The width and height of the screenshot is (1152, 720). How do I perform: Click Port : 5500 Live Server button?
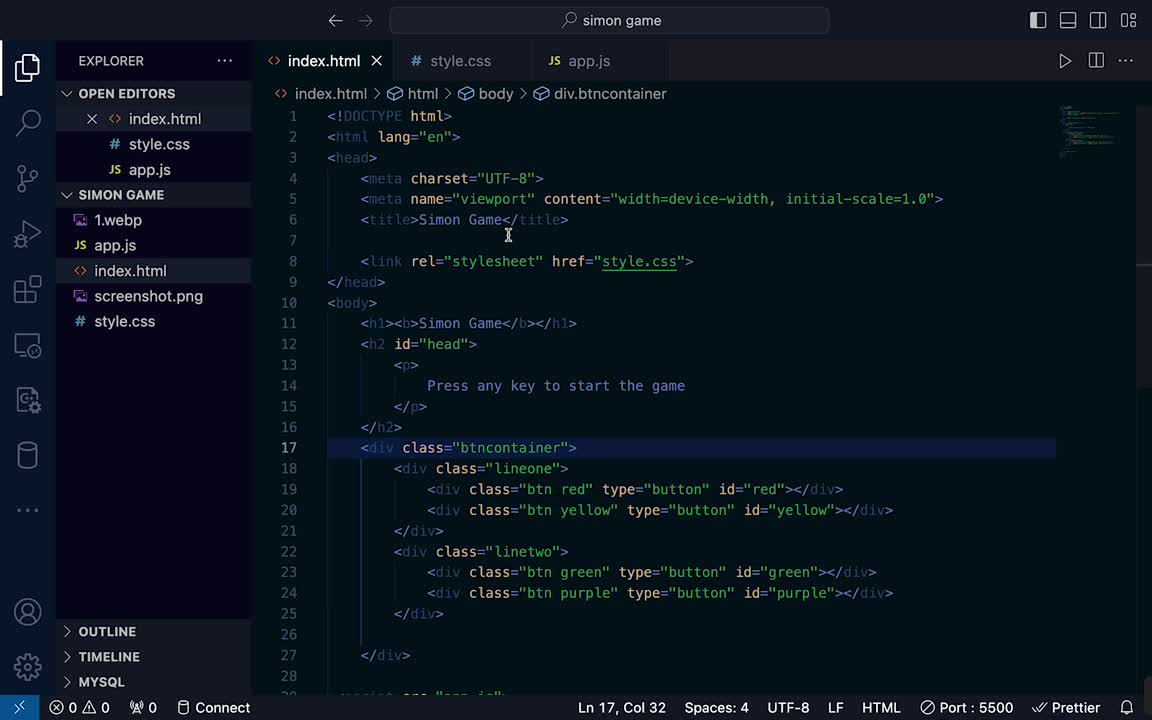[966, 707]
